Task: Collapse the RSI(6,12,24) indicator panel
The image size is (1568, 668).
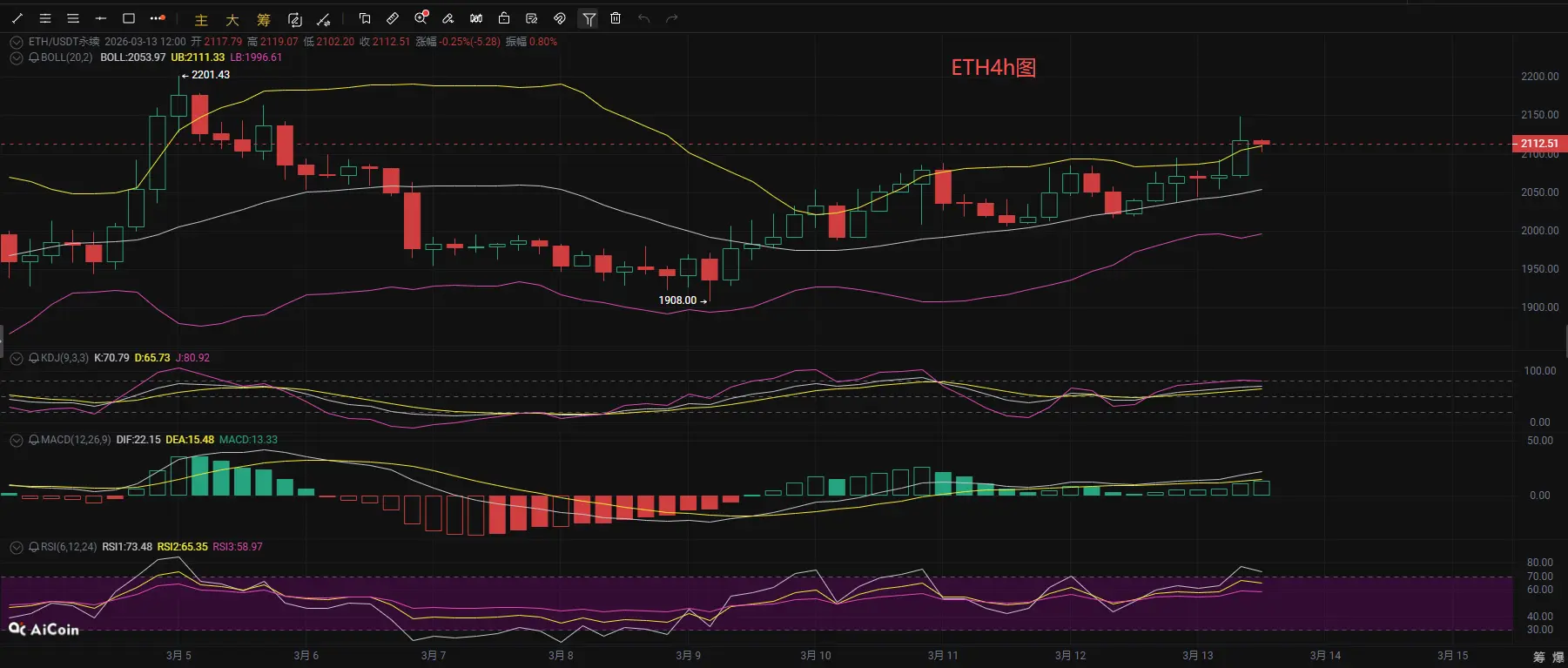Action: coord(16,547)
